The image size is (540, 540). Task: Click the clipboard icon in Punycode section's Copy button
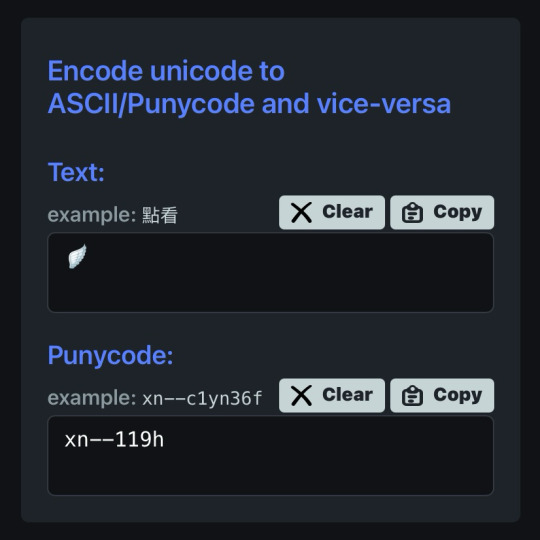pos(412,395)
